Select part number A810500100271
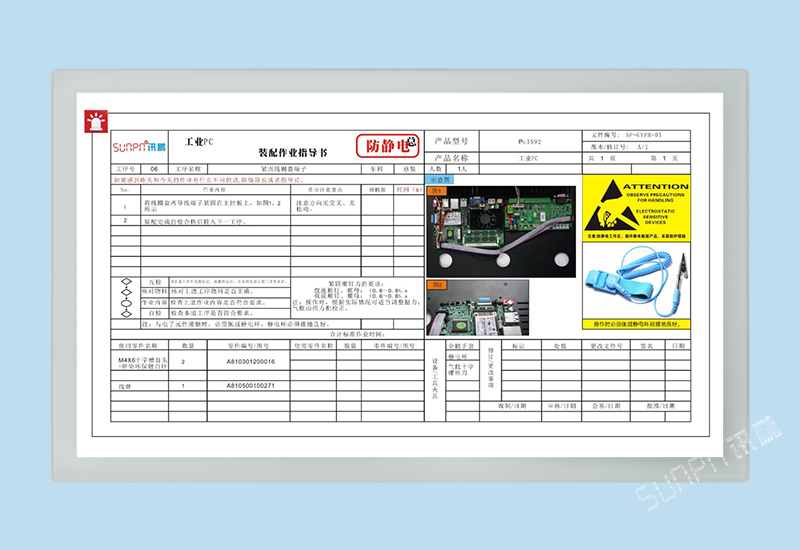The image size is (800, 550). pos(250,386)
